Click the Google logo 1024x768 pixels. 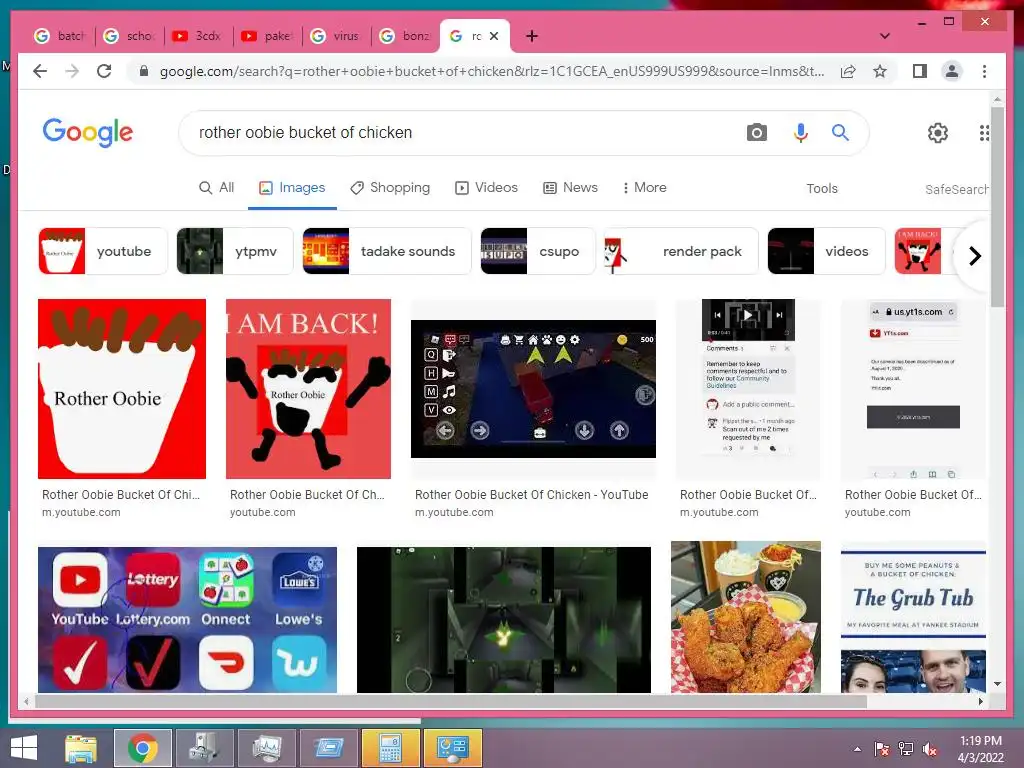[x=88, y=133]
